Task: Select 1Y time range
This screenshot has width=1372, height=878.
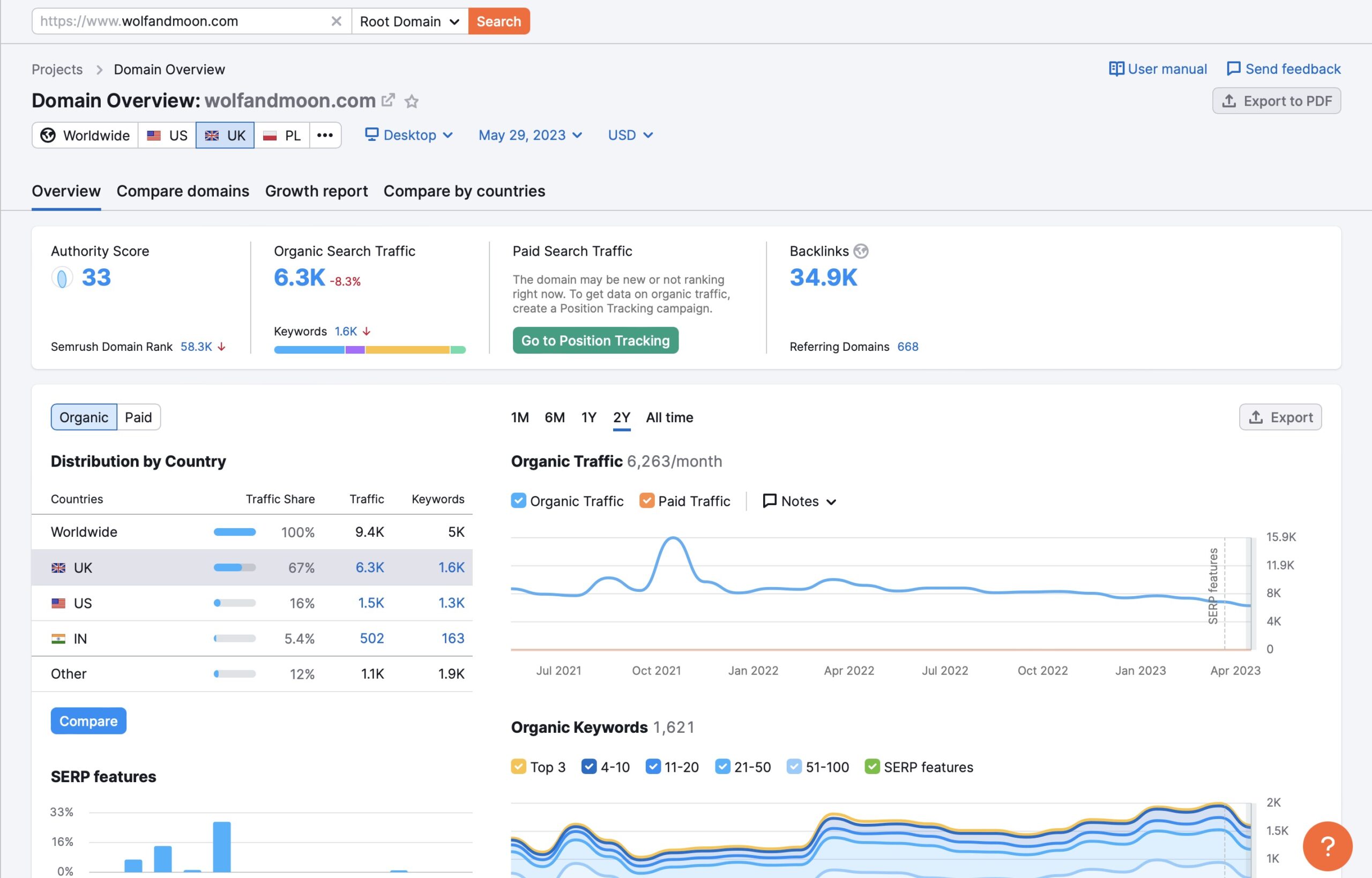Action: (588, 417)
